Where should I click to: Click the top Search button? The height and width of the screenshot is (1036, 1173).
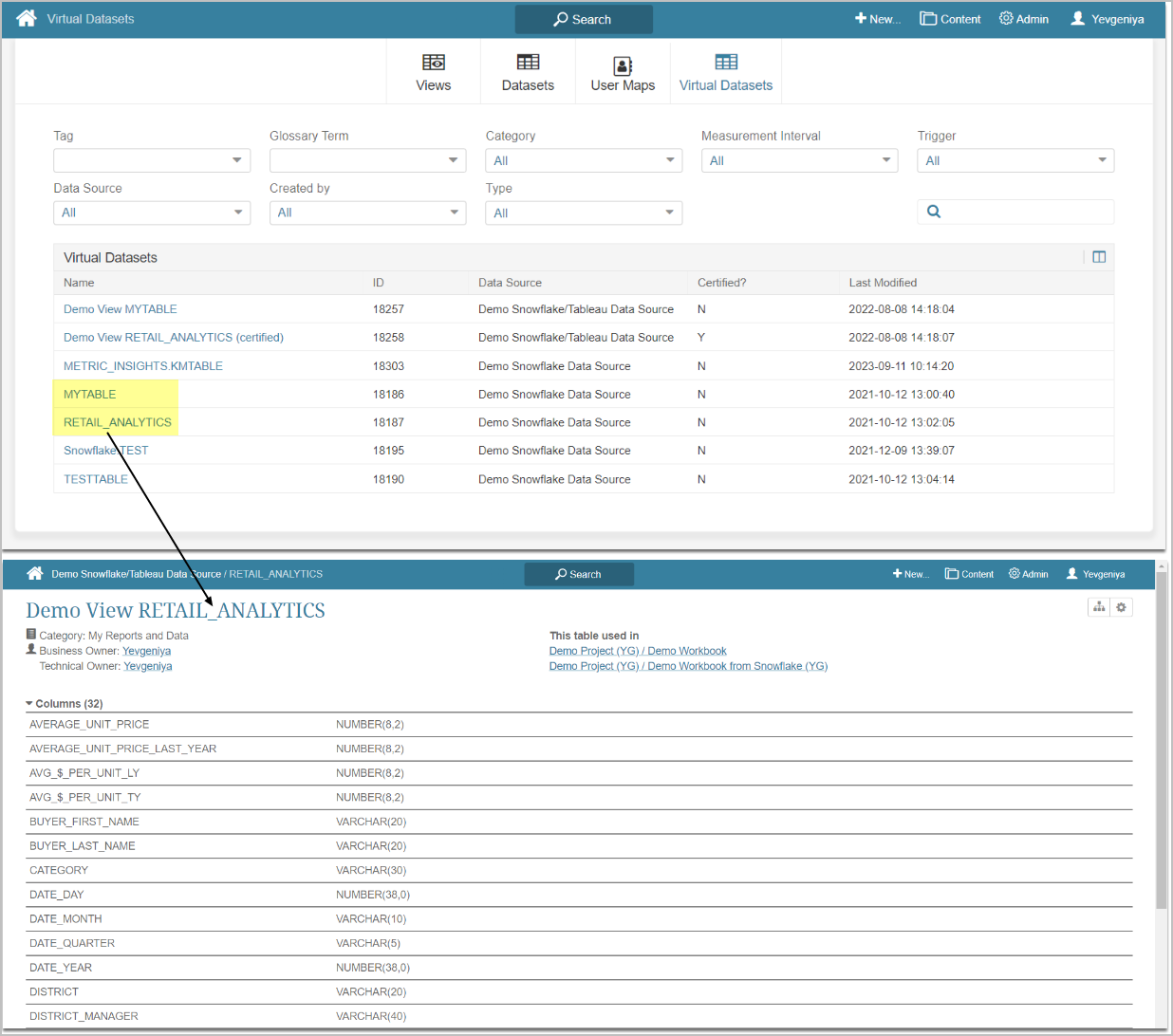[x=584, y=19]
